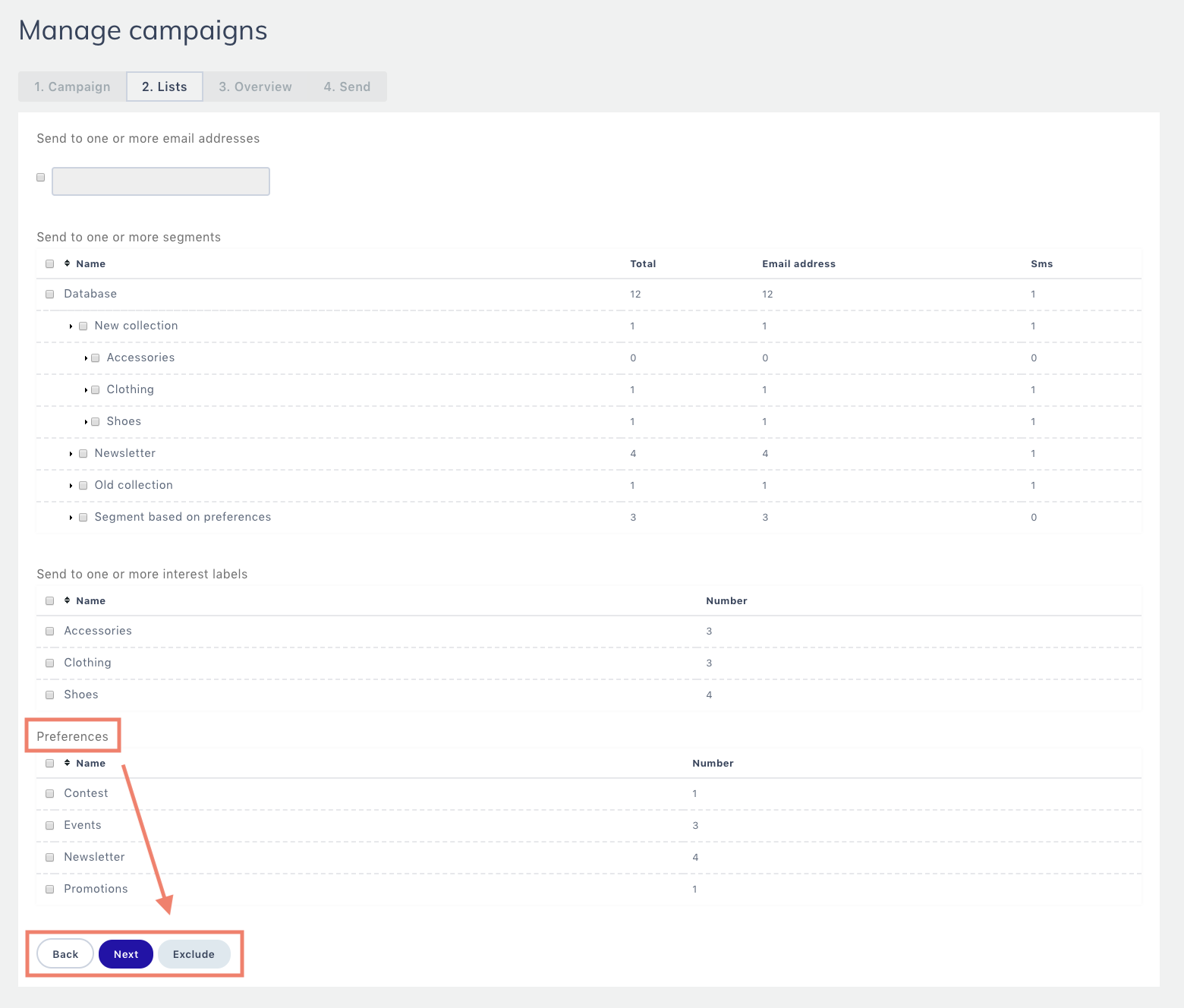Switch to the 4. Send tab
The image size is (1184, 1008).
[x=347, y=87]
